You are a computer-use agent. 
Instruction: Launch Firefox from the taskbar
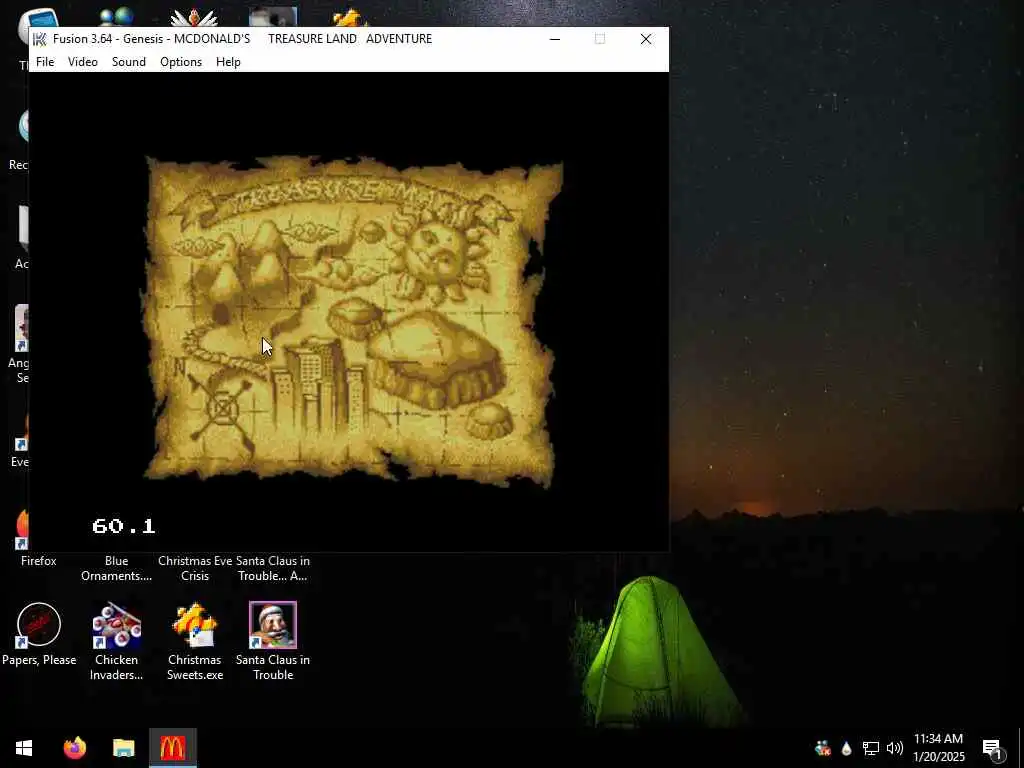tap(74, 748)
